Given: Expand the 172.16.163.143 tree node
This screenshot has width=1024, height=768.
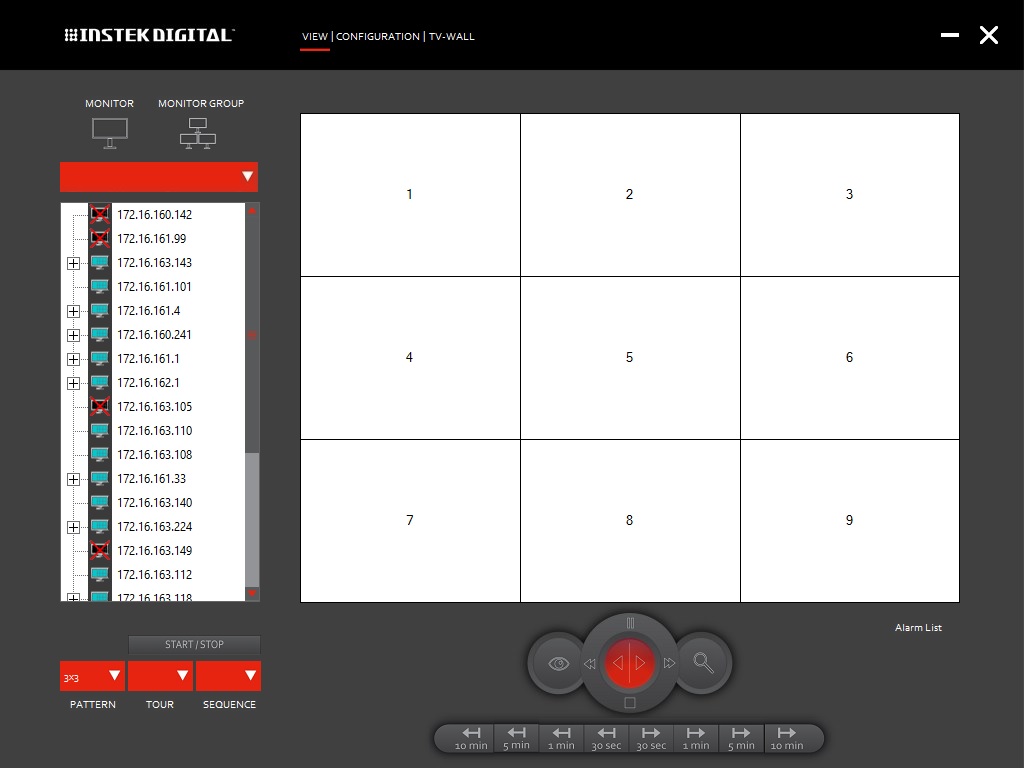Looking at the screenshot, I should point(73,263).
